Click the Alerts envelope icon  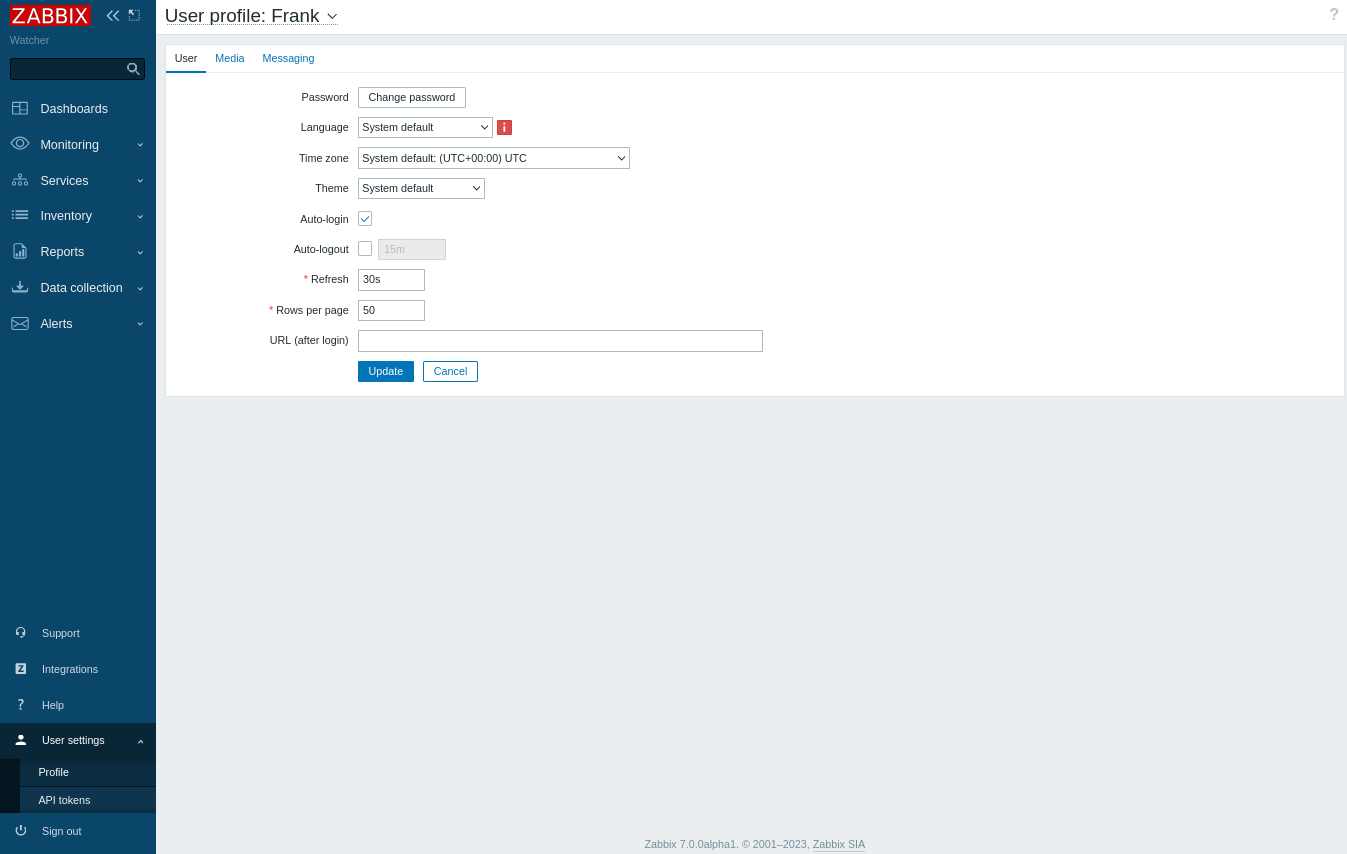20,323
